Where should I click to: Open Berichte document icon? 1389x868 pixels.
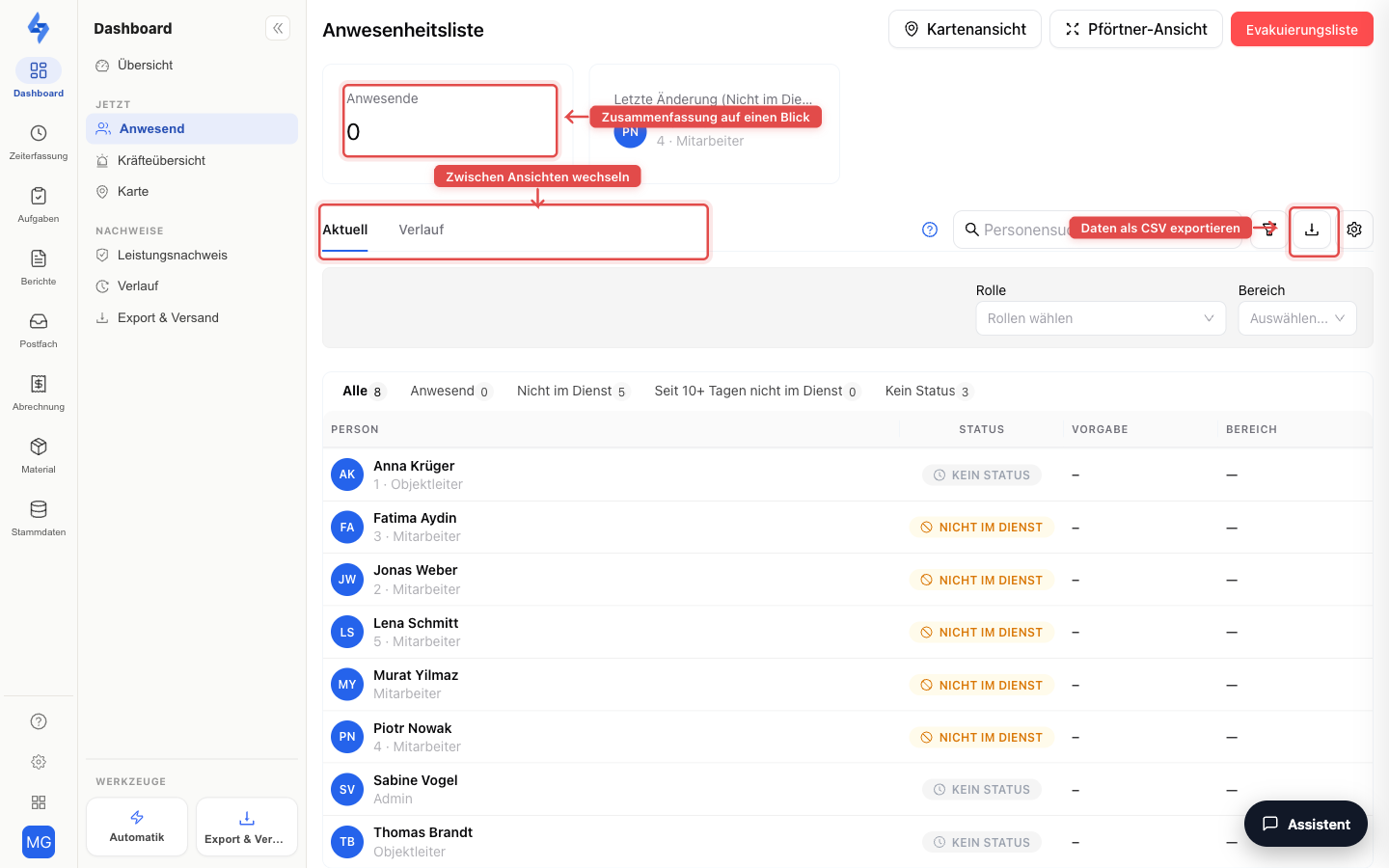pos(39,258)
